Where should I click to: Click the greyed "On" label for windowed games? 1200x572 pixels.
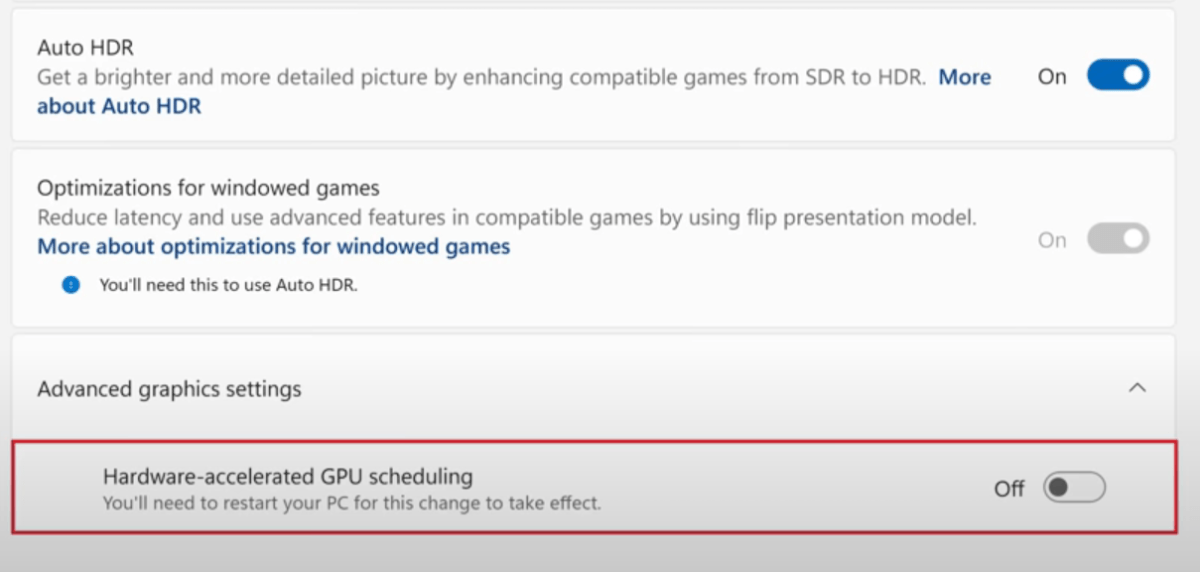tap(1052, 240)
